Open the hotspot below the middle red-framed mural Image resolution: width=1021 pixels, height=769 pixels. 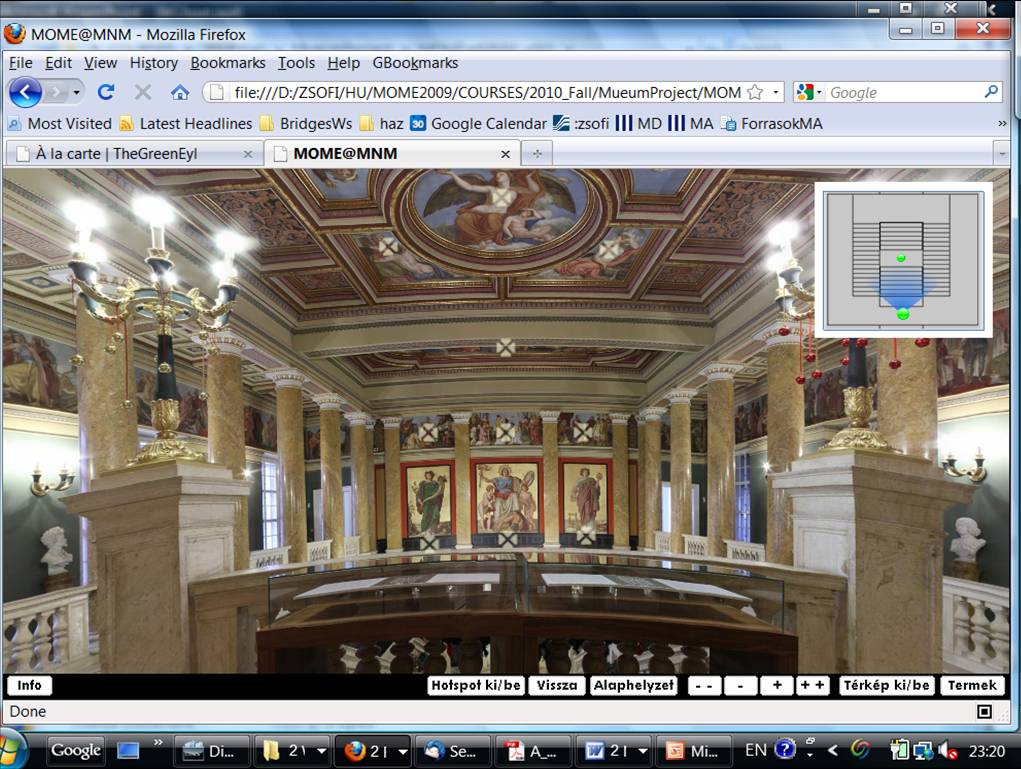(507, 539)
